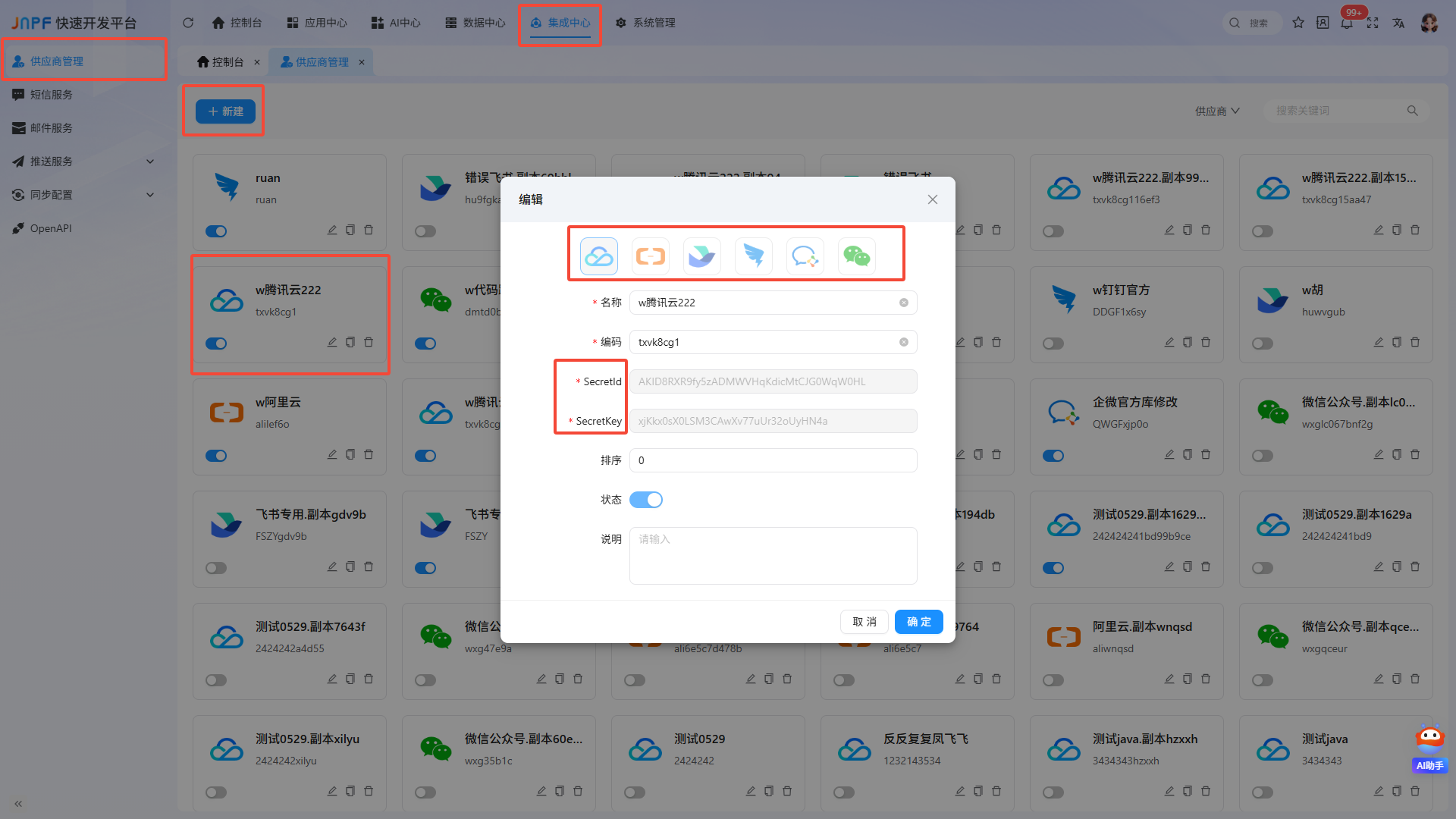Open language switch icon in header
Screen dimensions: 1456x819
(x=1398, y=23)
